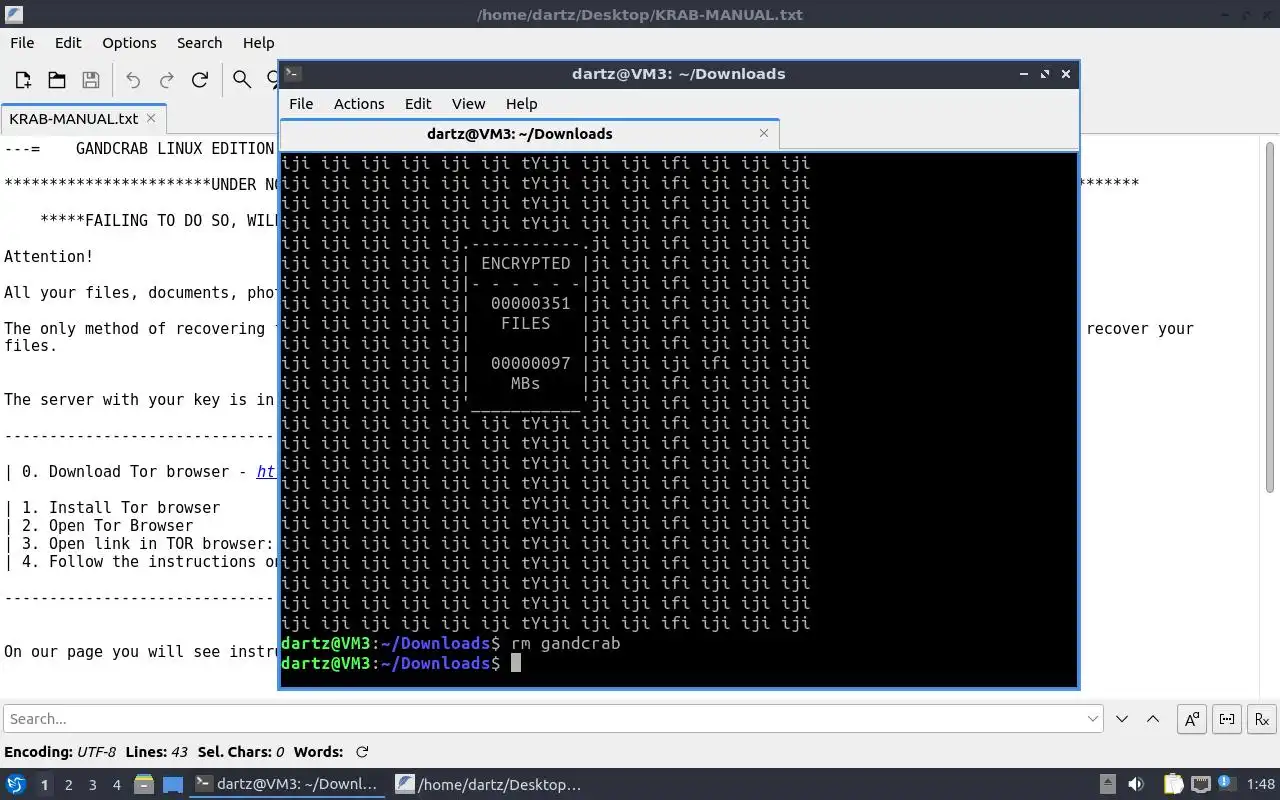Close the terminal tab with its X button

(764, 133)
